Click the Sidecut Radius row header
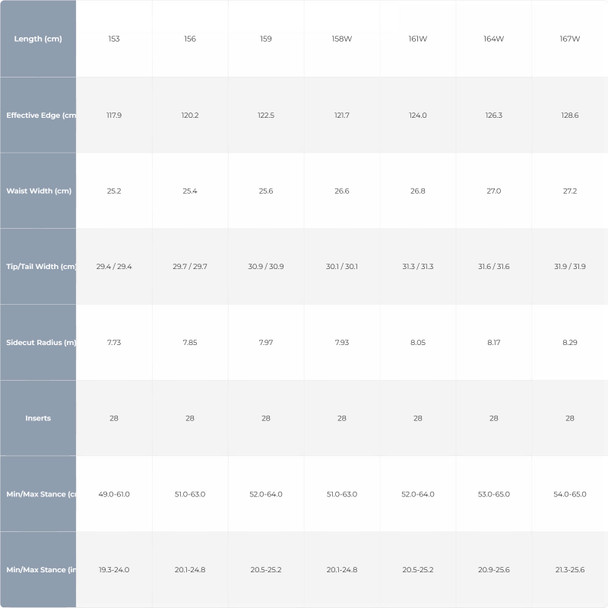This screenshot has height=608, width=608. click(40, 342)
